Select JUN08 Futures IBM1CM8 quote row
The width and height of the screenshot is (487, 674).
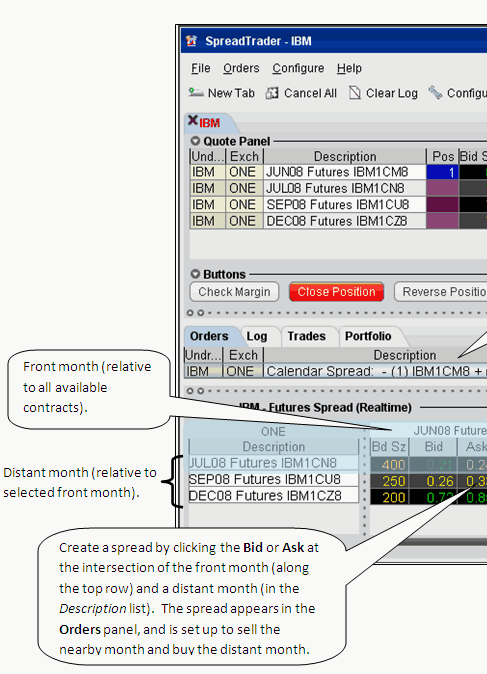tap(338, 172)
